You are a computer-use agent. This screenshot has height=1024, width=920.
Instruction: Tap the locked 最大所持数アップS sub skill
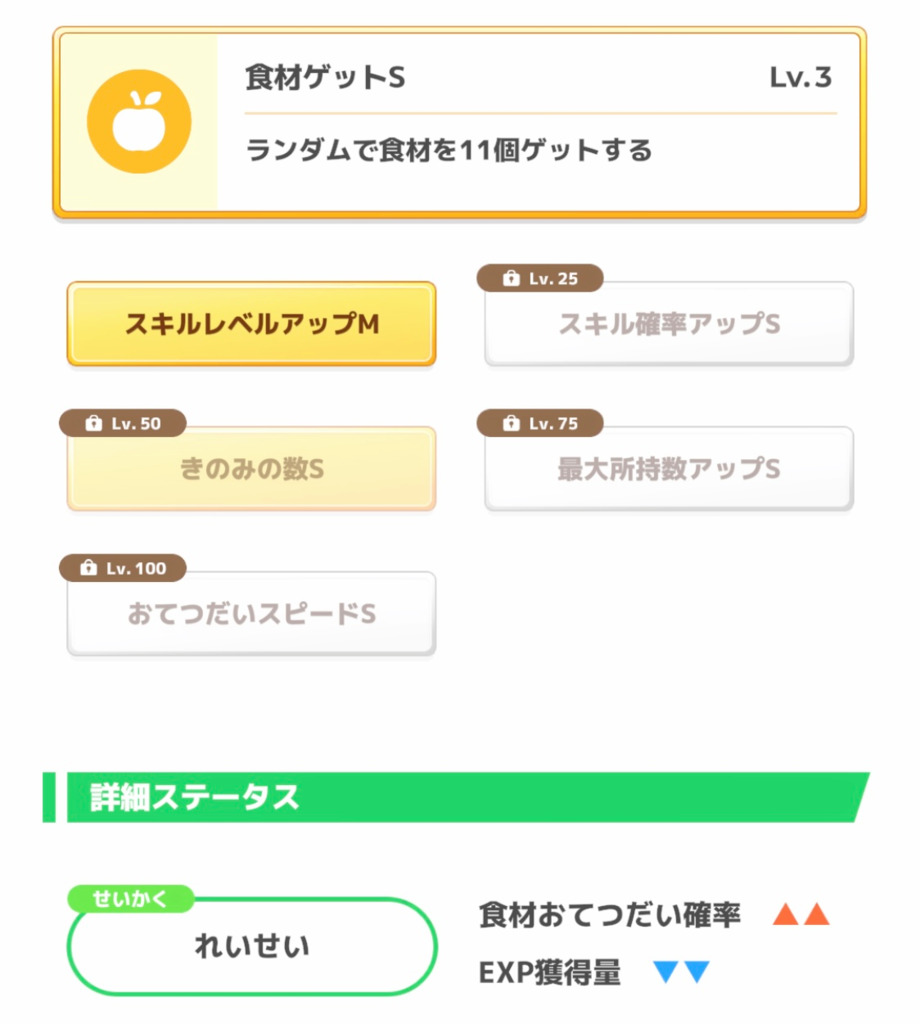[x=669, y=470]
